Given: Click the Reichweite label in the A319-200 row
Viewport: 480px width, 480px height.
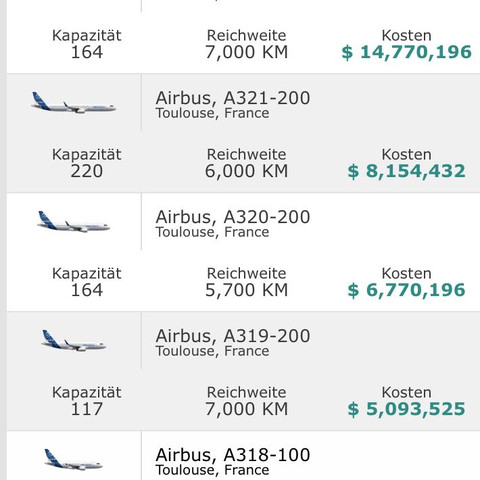Looking at the screenshot, I should pyautogui.click(x=246, y=392).
